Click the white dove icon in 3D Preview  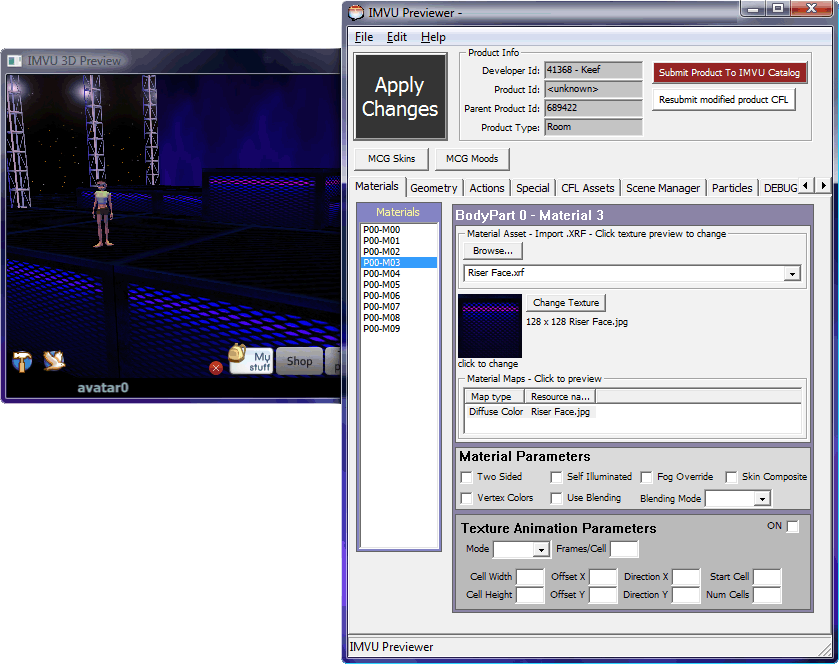click(x=54, y=360)
